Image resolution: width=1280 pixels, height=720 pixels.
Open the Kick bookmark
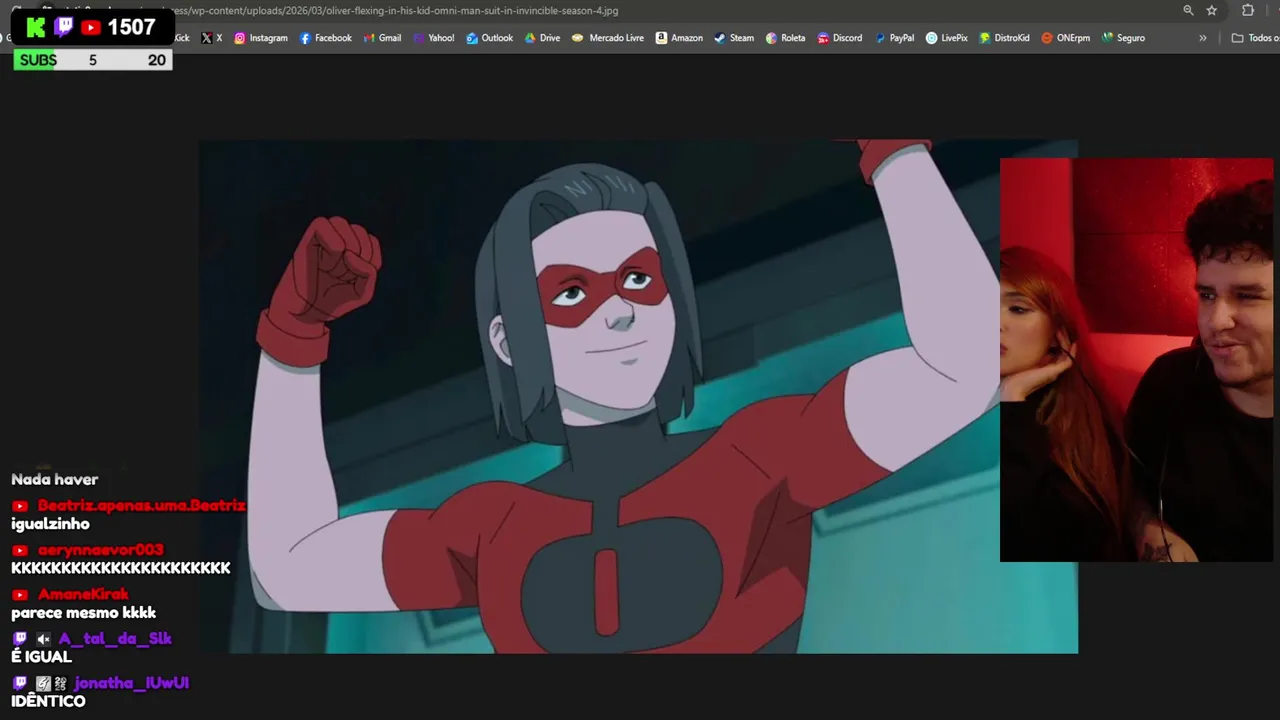click(182, 38)
